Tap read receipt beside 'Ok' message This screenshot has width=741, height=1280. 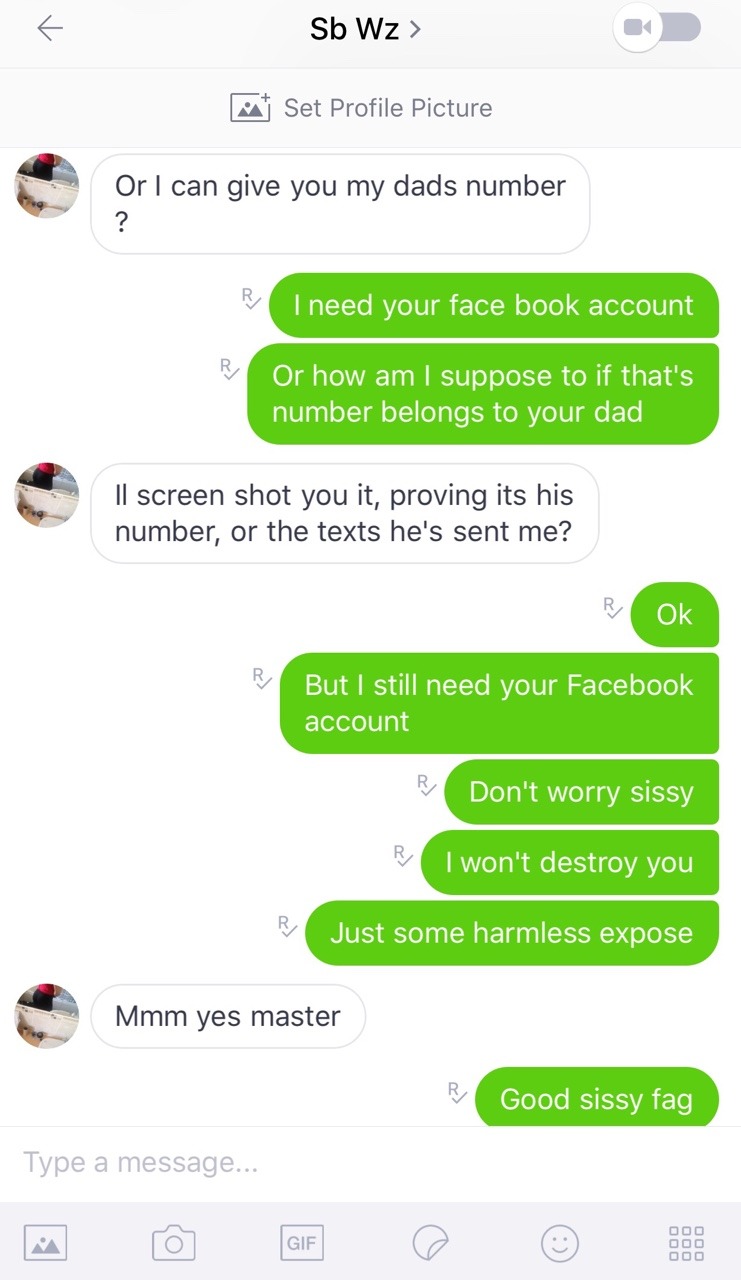click(612, 608)
